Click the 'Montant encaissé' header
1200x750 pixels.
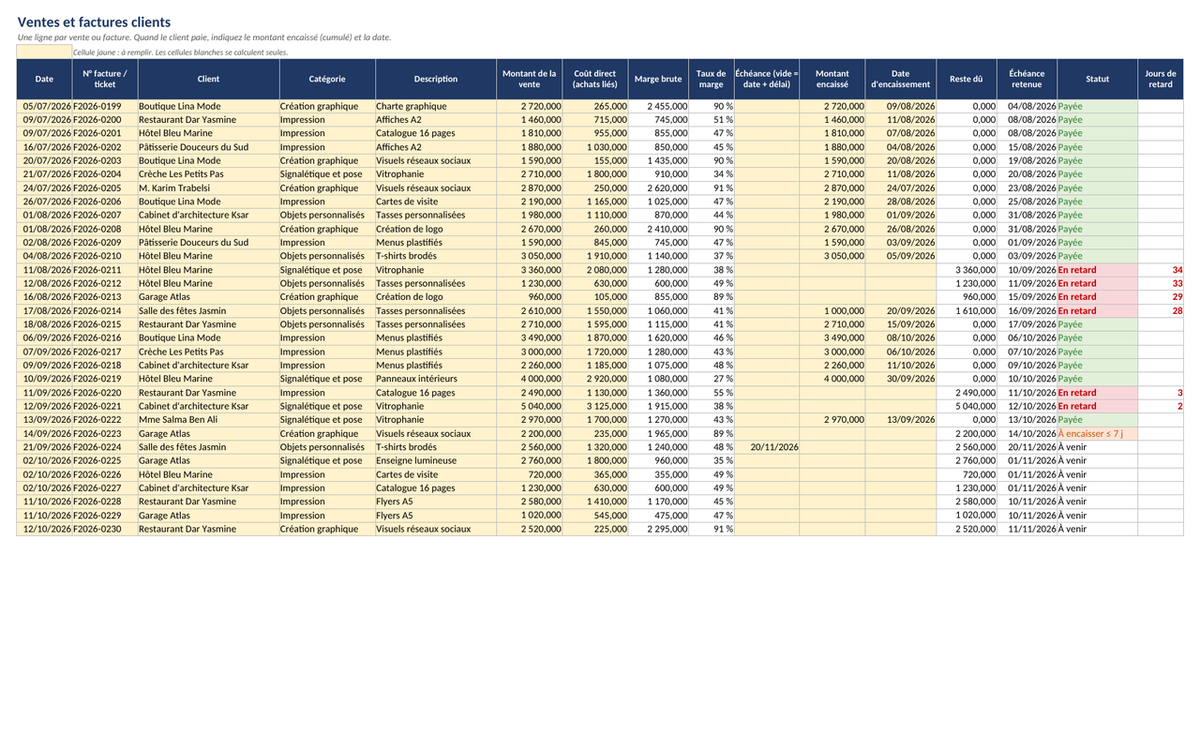(x=832, y=79)
